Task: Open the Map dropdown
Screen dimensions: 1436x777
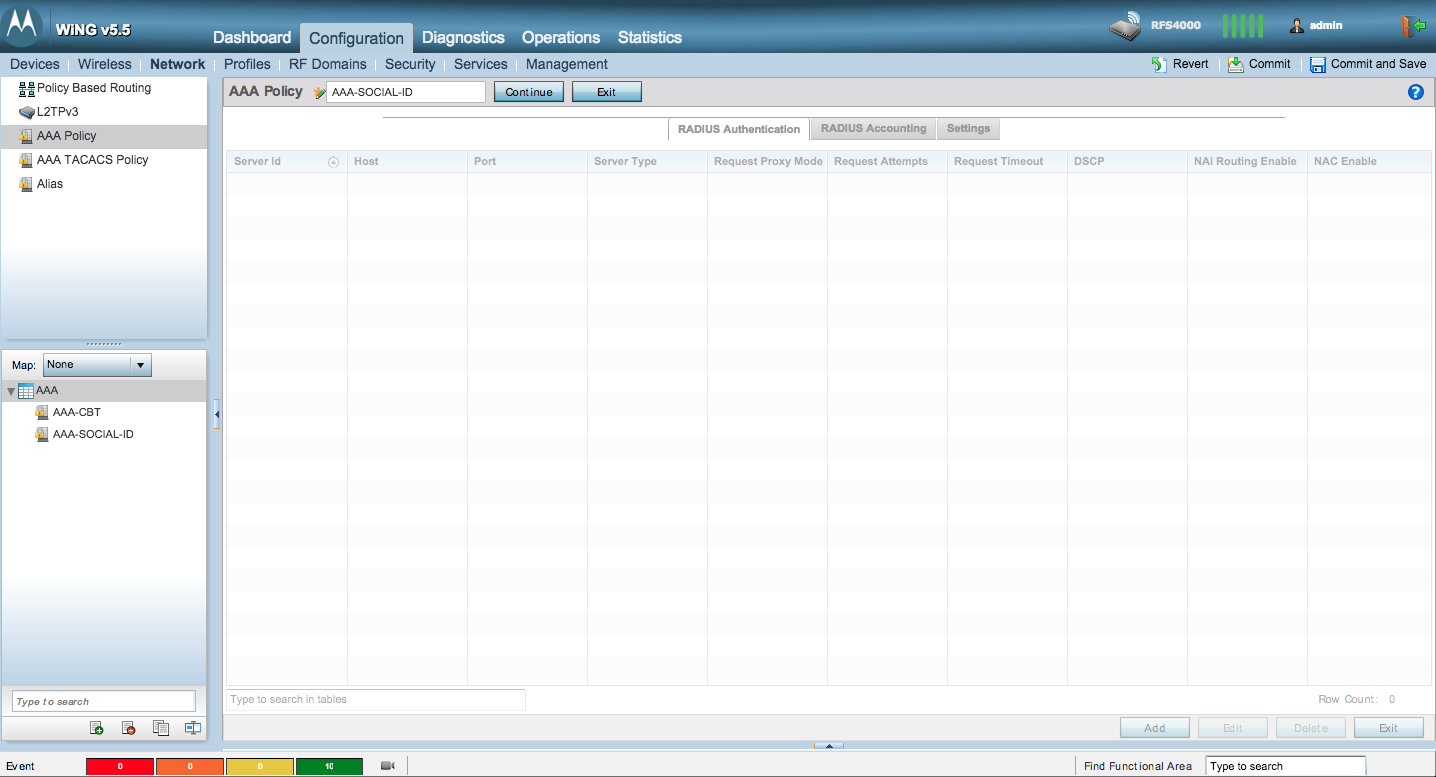Action: pyautogui.click(x=98, y=365)
